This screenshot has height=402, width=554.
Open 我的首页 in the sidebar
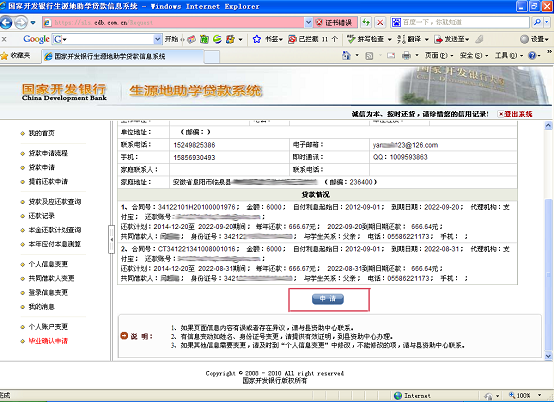pos(41,133)
